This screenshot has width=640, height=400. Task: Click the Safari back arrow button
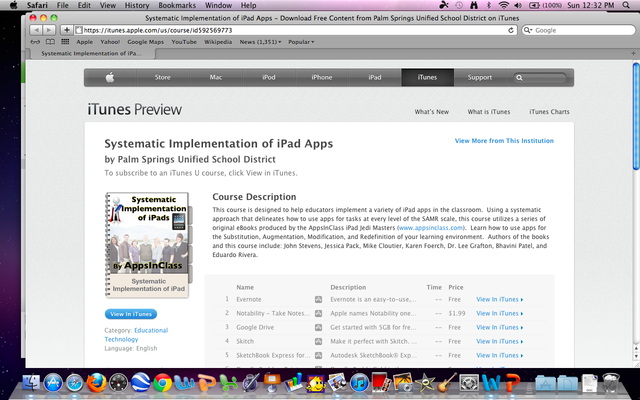pos(36,30)
